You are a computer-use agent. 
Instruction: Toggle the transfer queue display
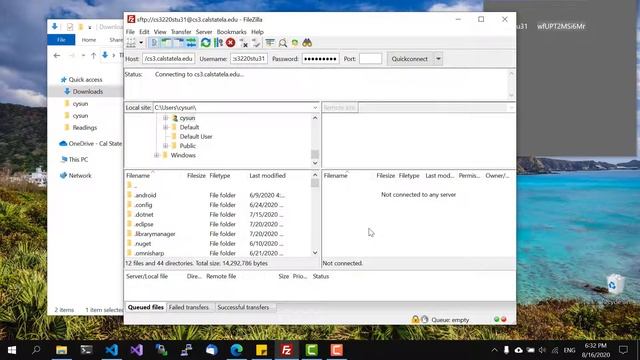191,42
